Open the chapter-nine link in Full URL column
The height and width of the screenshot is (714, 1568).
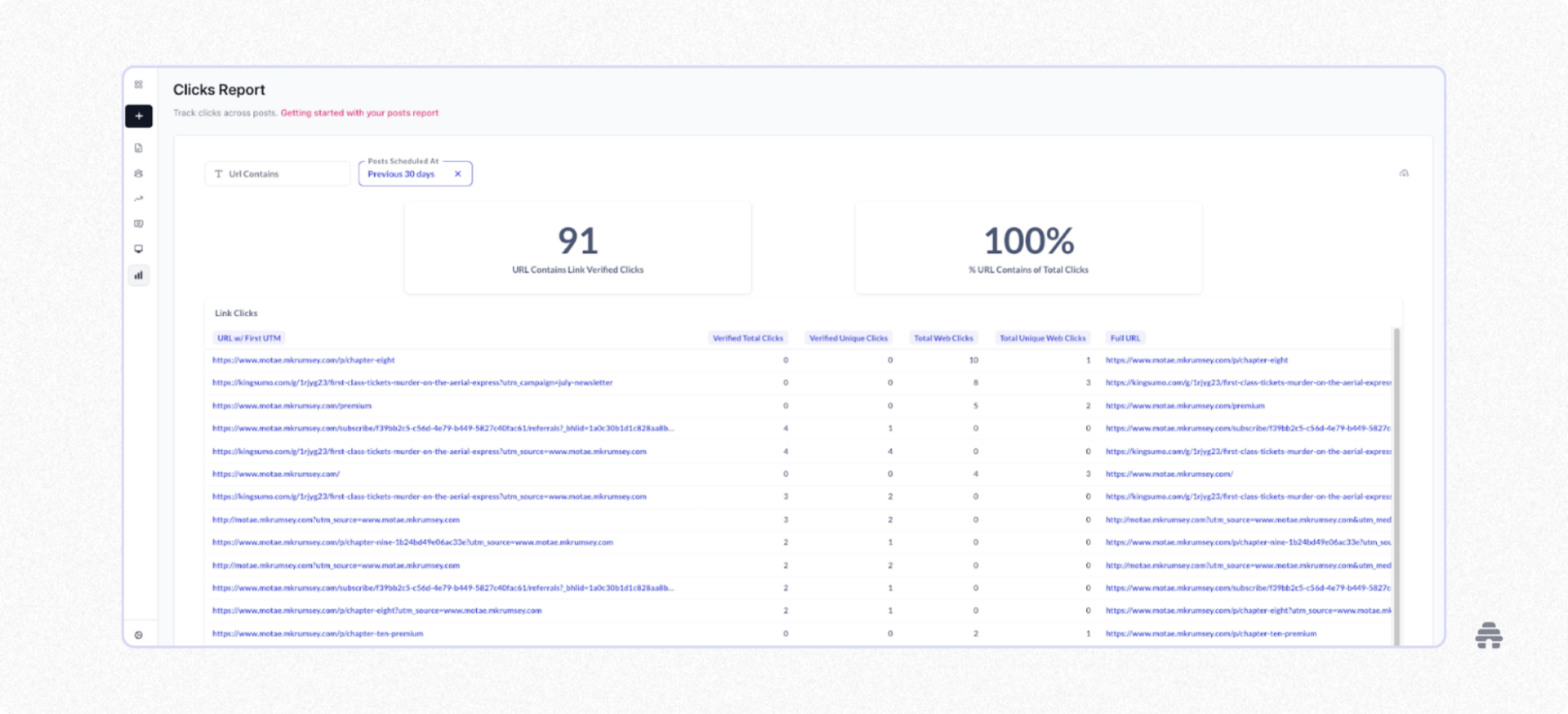tap(1249, 542)
